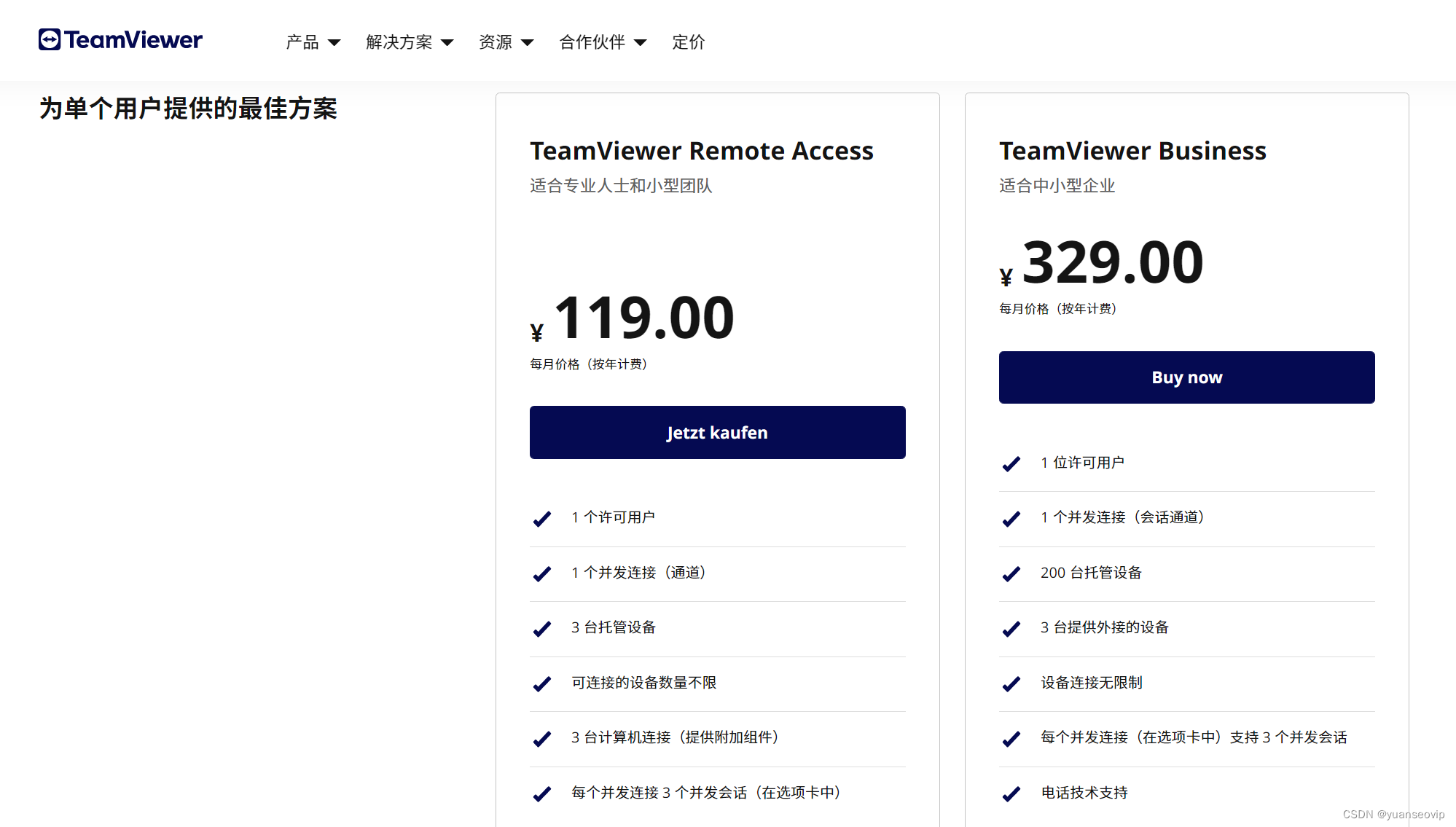Click the TeamViewer Business plan title
1456x827 pixels.
point(1132,151)
